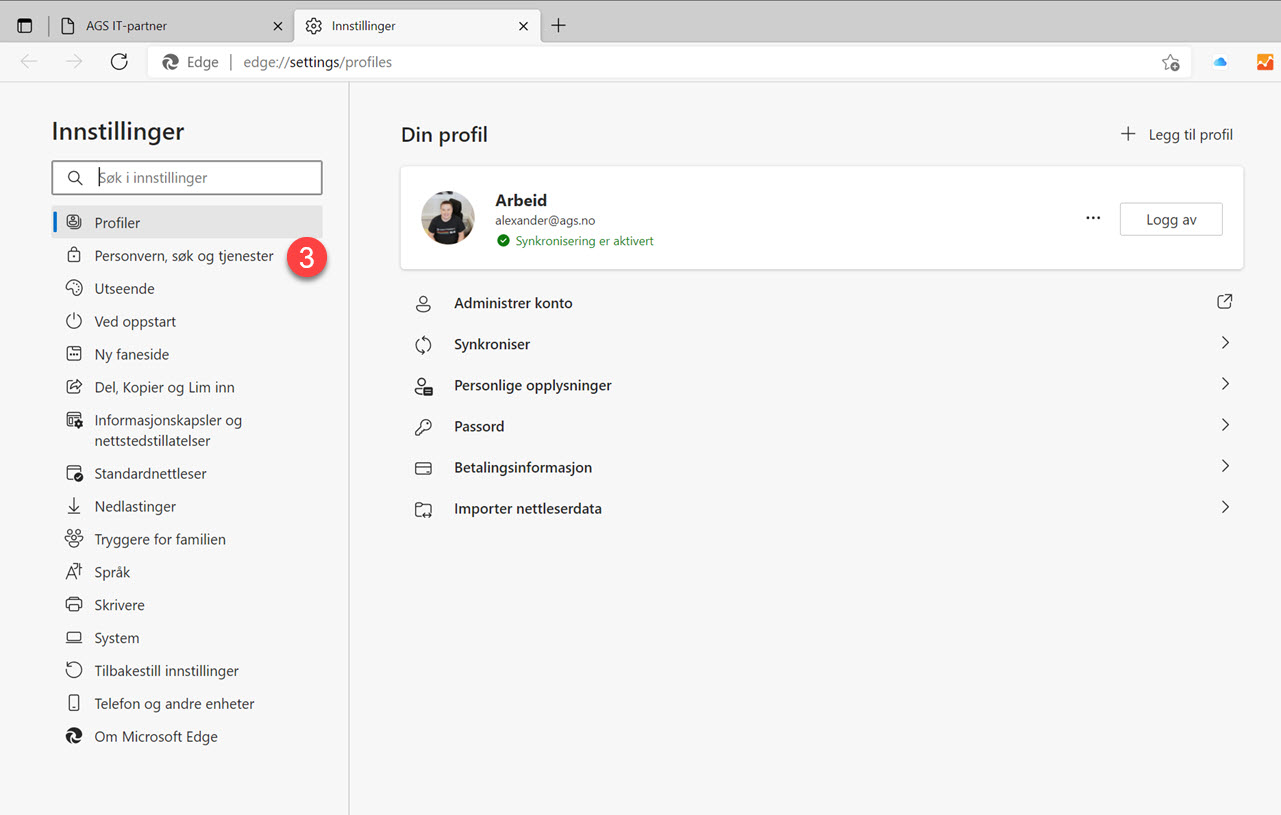Reload the page with refresh icon

point(119,62)
